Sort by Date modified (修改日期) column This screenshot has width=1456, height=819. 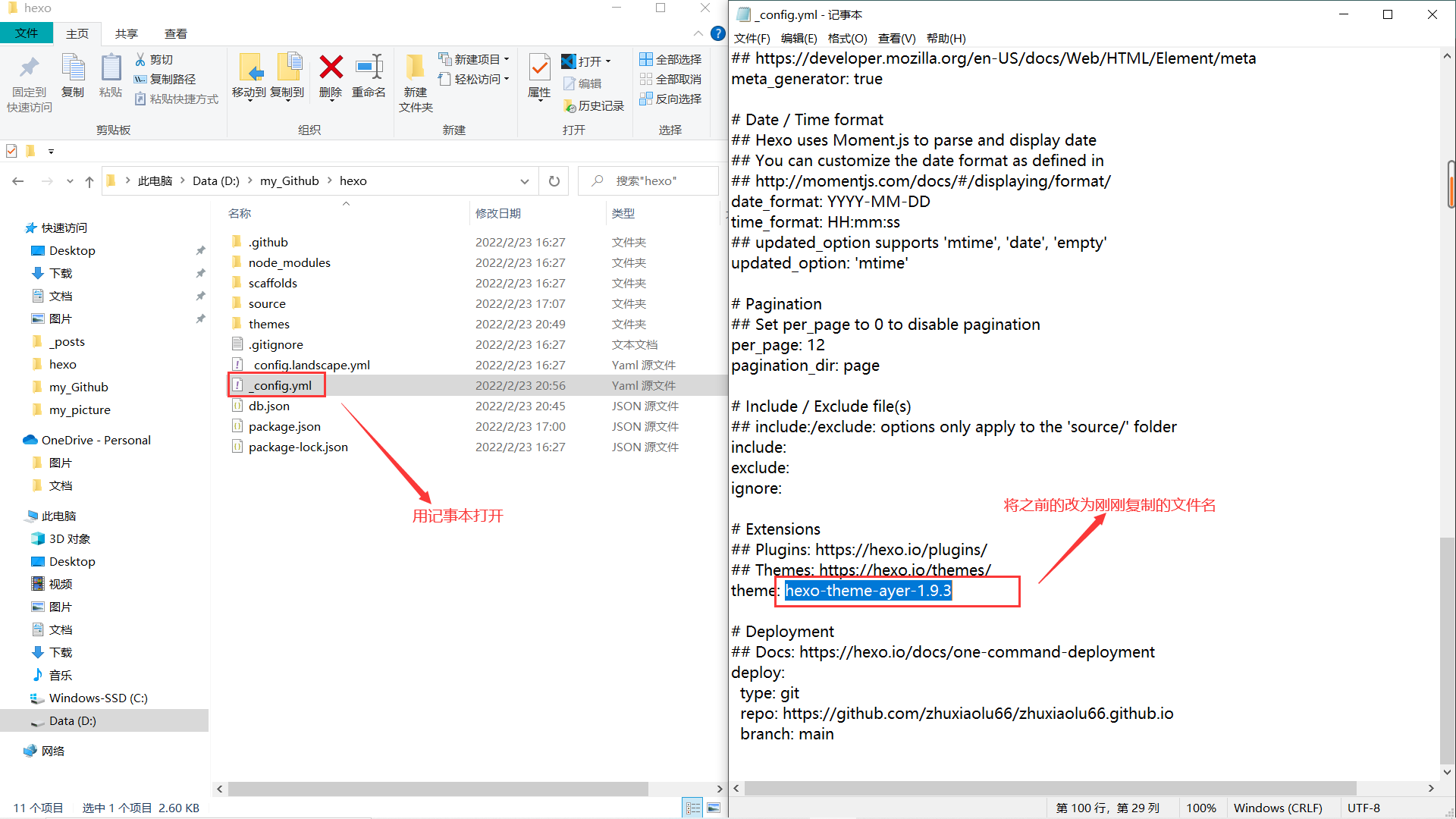[x=498, y=214]
